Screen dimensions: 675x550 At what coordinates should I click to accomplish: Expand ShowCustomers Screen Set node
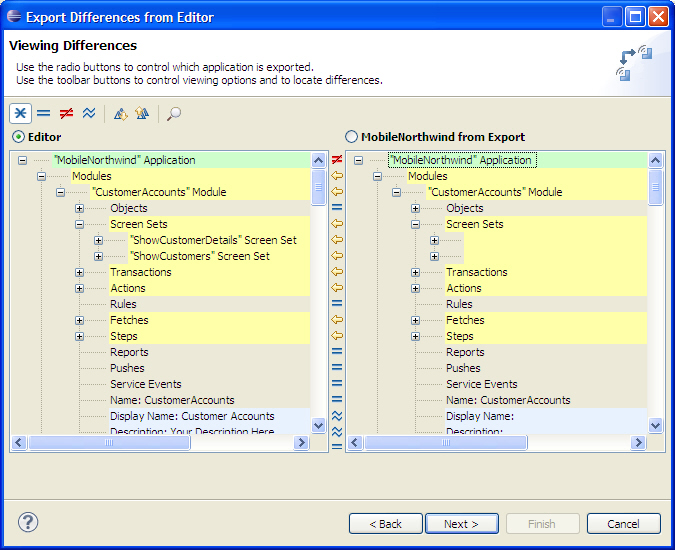click(x=99, y=256)
